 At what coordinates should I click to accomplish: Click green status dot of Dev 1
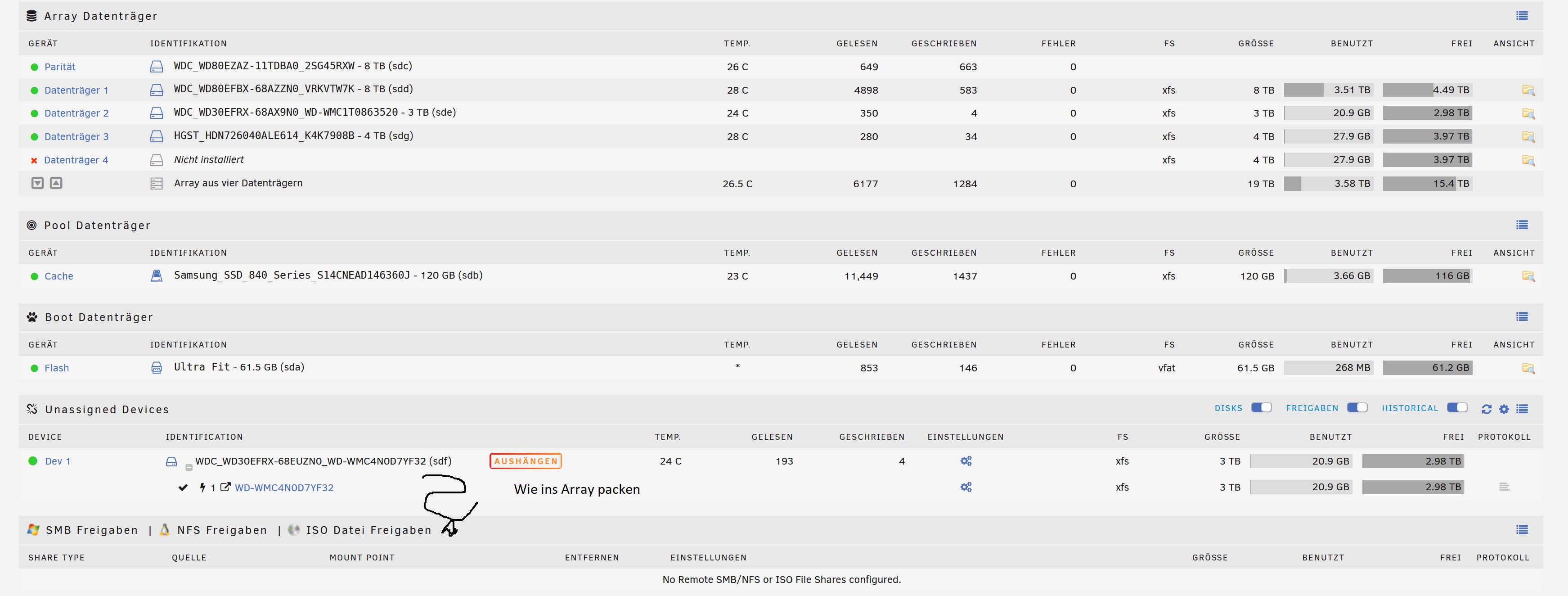(x=33, y=461)
